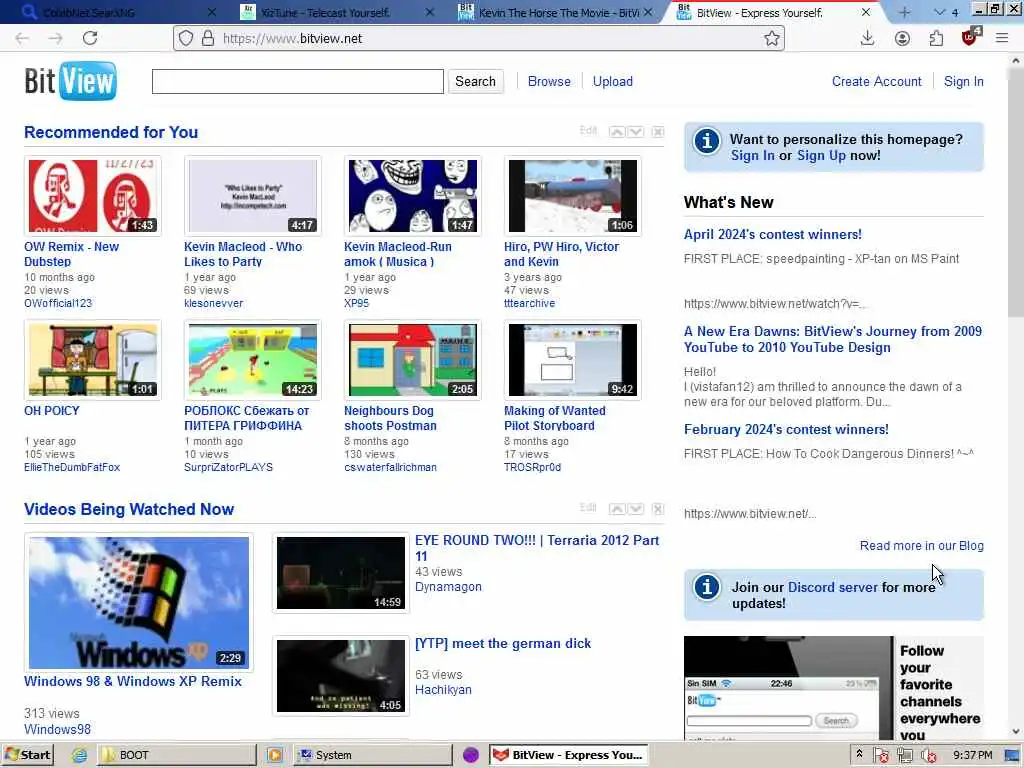Click the browser Back arrow
Viewport: 1024px width, 768px height.
click(22, 39)
